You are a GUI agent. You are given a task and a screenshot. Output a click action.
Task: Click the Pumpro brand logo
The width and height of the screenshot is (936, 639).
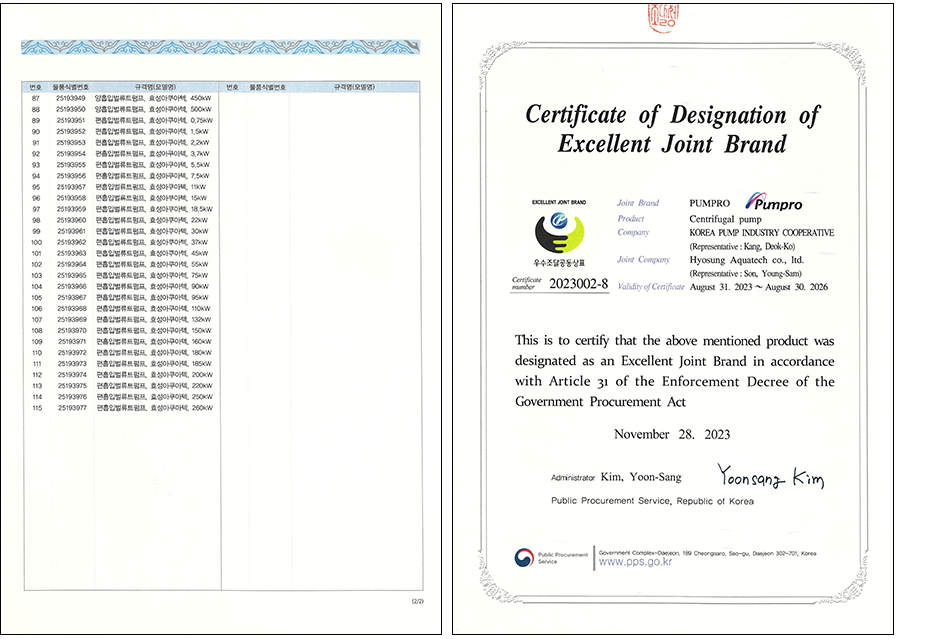point(774,202)
